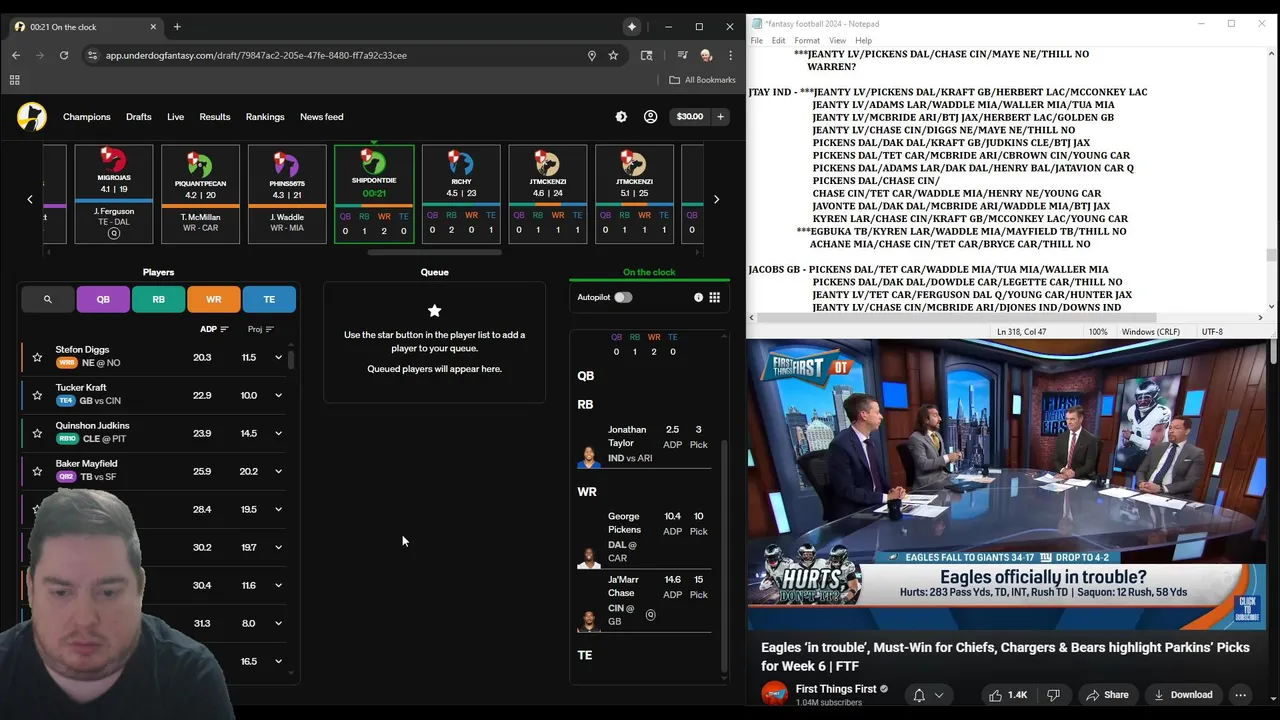Open the Chrome apps grid icon
The width and height of the screenshot is (1280, 720).
point(14,80)
